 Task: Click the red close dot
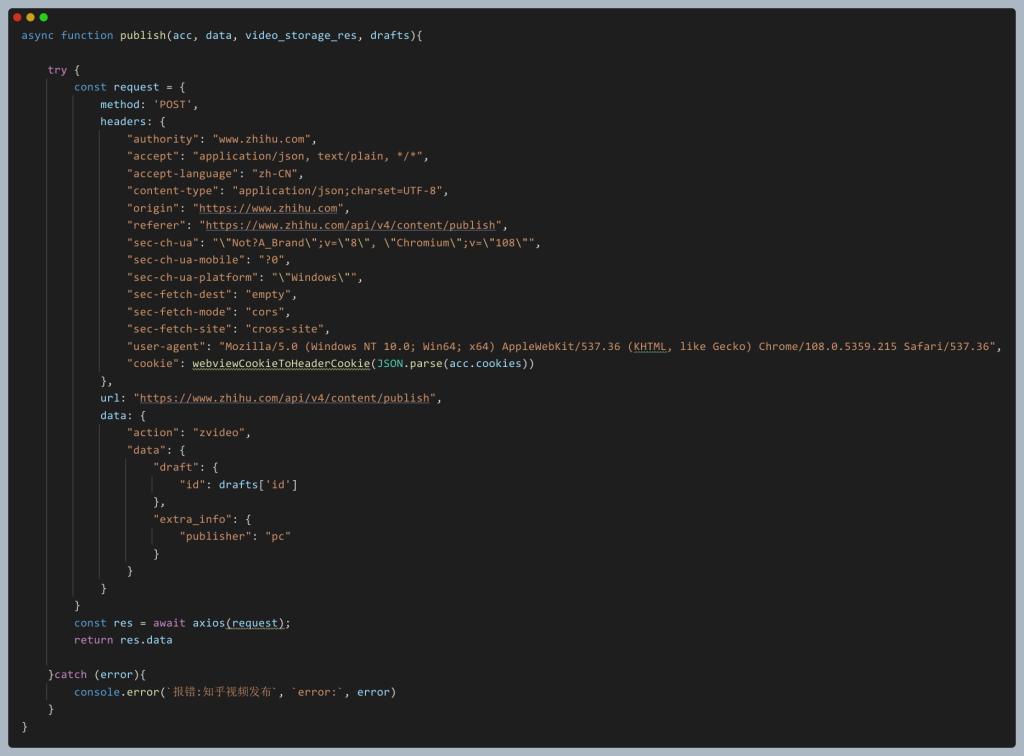coord(17,17)
